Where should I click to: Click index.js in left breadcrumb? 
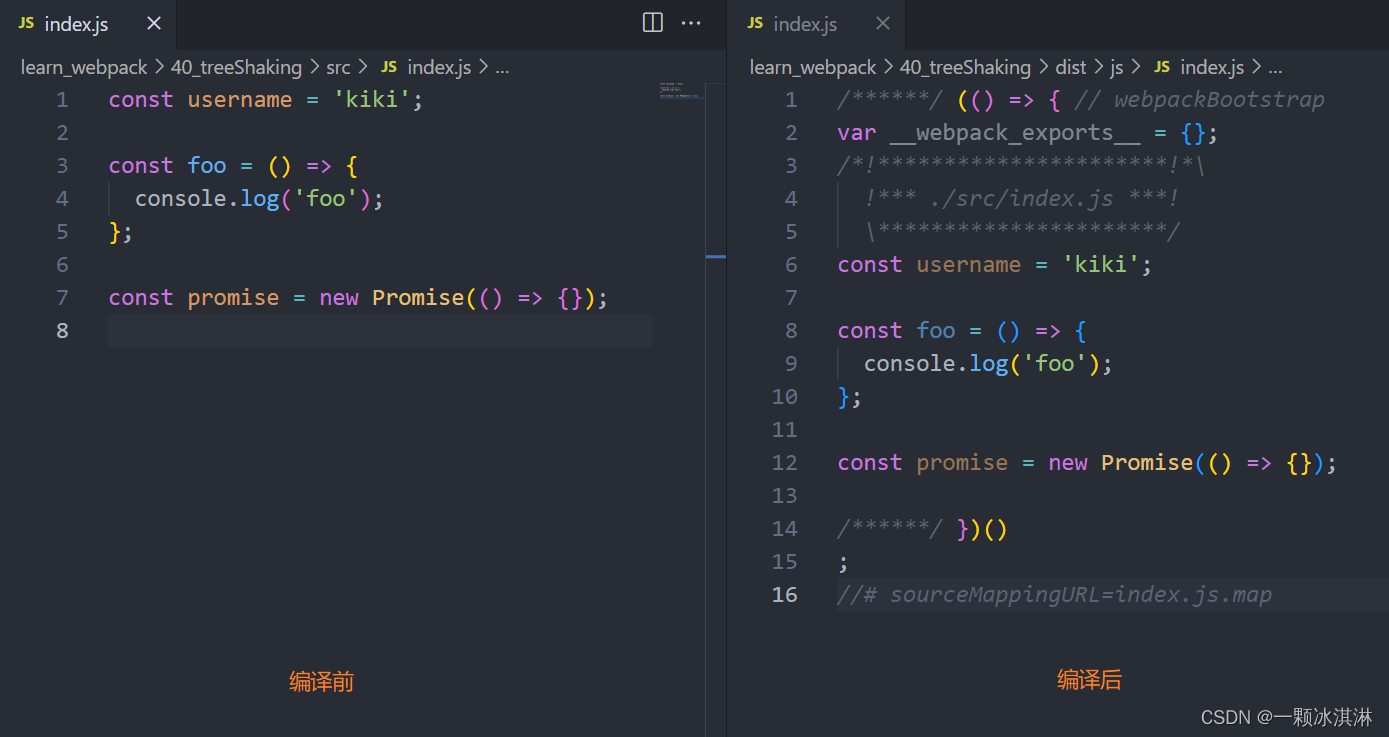pos(439,67)
